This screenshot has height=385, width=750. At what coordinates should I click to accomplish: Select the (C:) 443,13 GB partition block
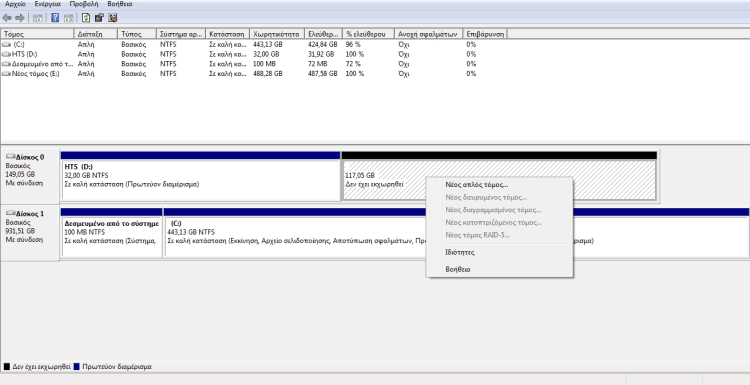click(x=456, y=232)
